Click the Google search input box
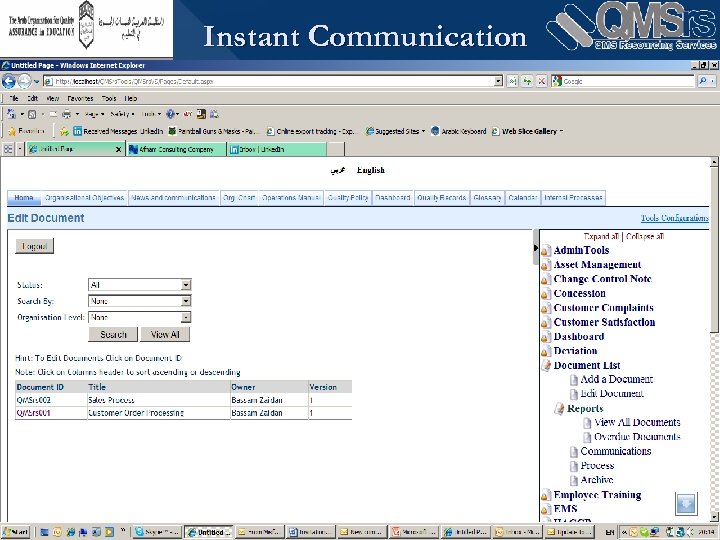Image resolution: width=720 pixels, height=540 pixels. (627, 81)
